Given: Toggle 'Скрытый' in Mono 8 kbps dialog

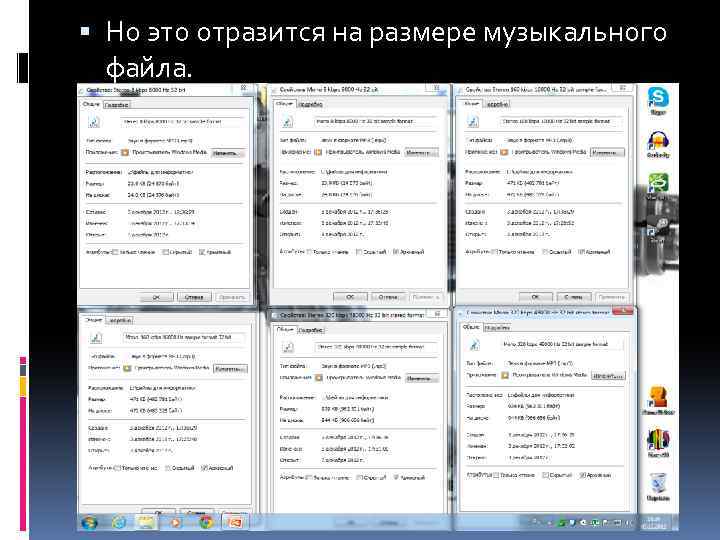Looking at the screenshot, I should pyautogui.click(x=359, y=252).
